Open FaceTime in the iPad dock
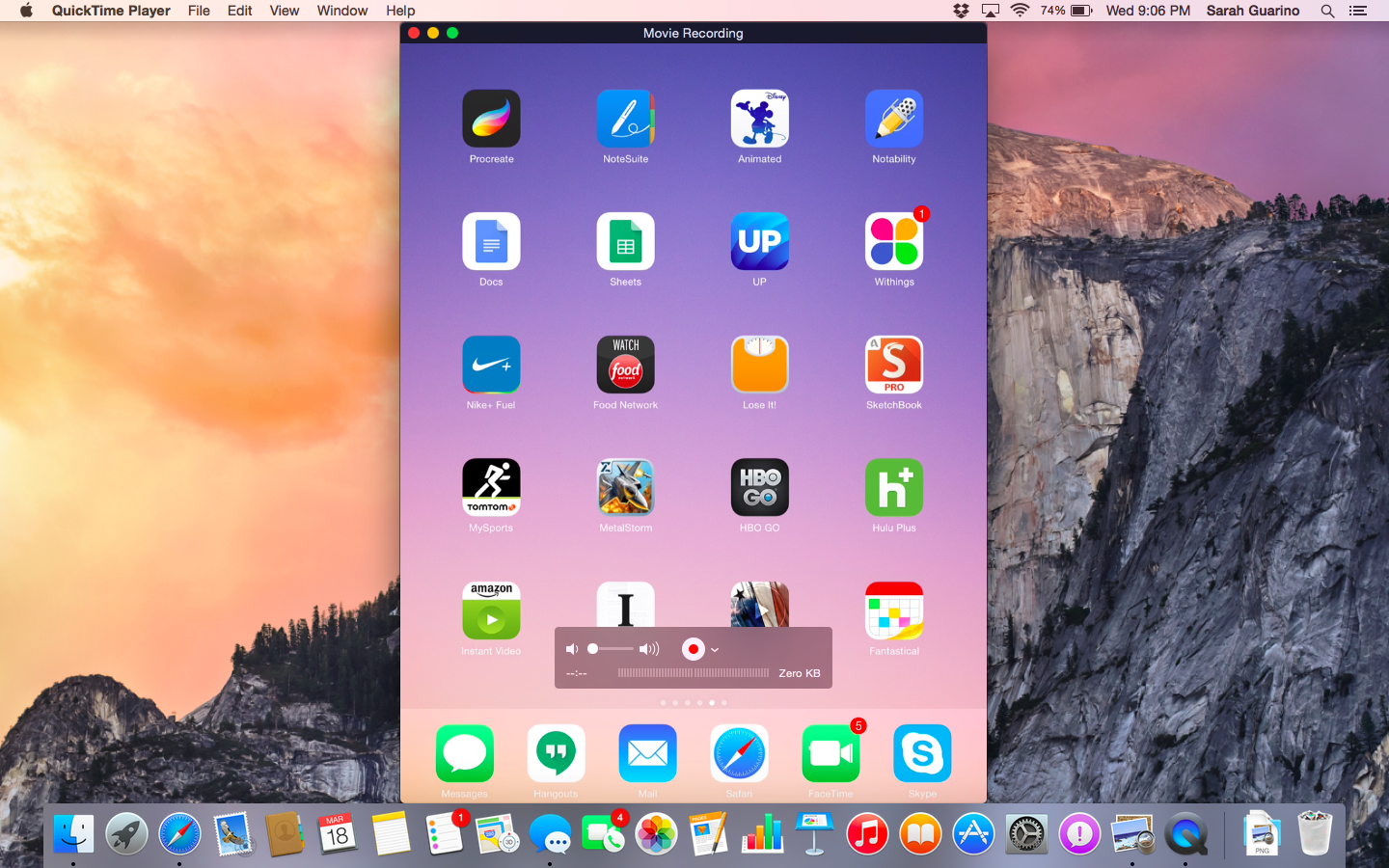Viewport: 1389px width, 868px height. click(831, 753)
